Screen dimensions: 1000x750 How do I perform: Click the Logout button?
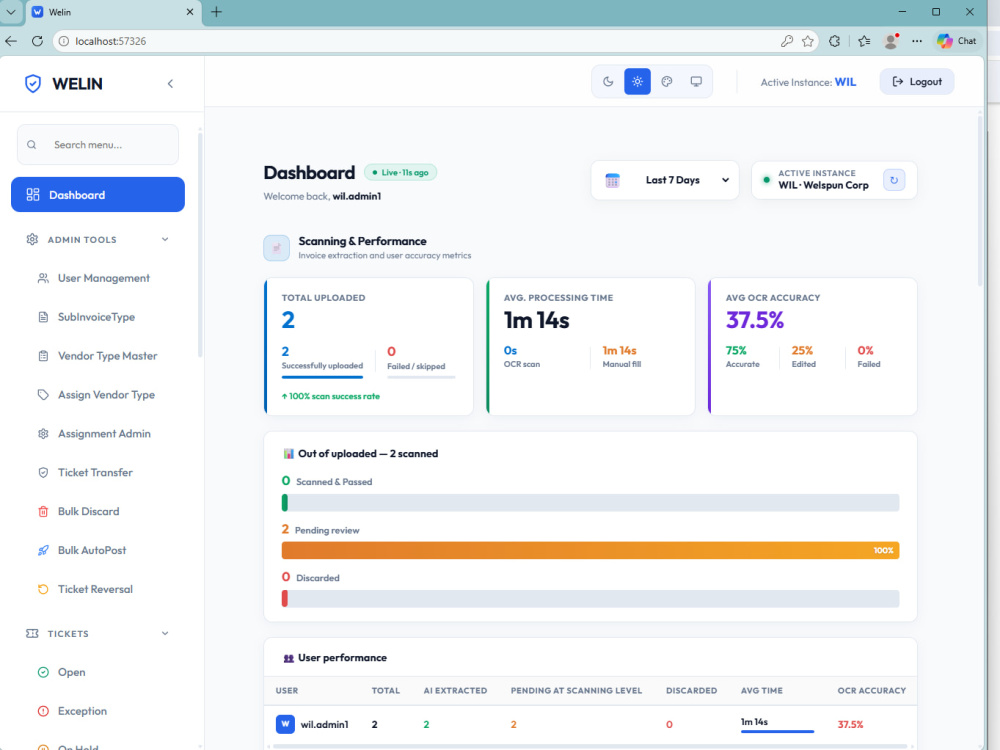[916, 82]
